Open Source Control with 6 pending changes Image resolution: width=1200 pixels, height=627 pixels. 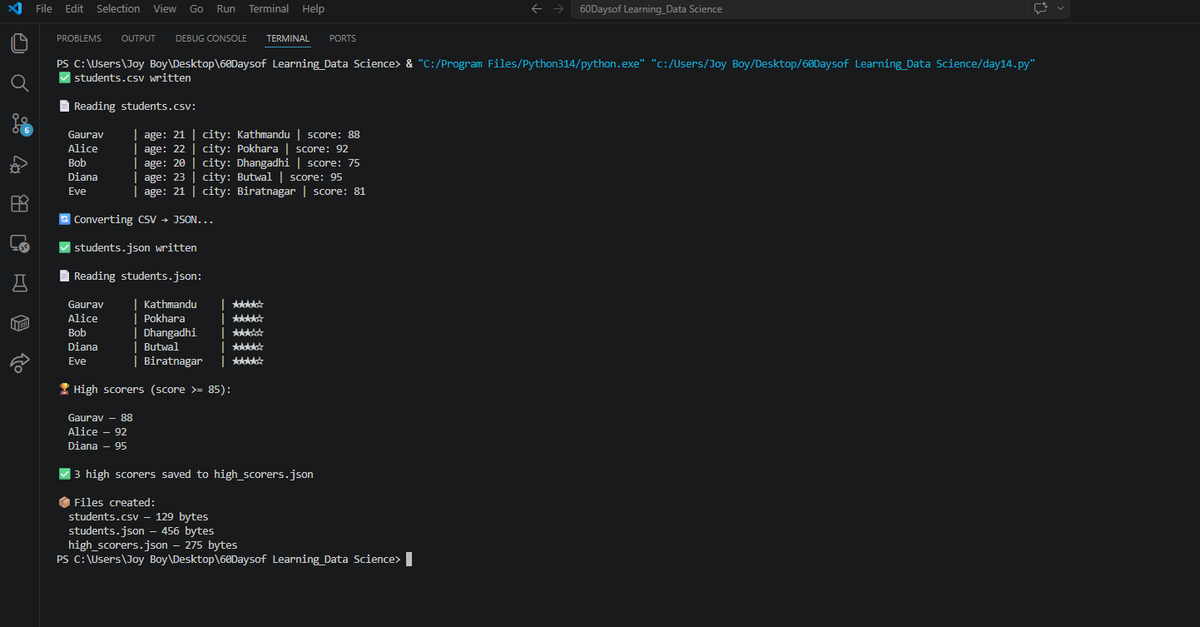click(x=20, y=124)
